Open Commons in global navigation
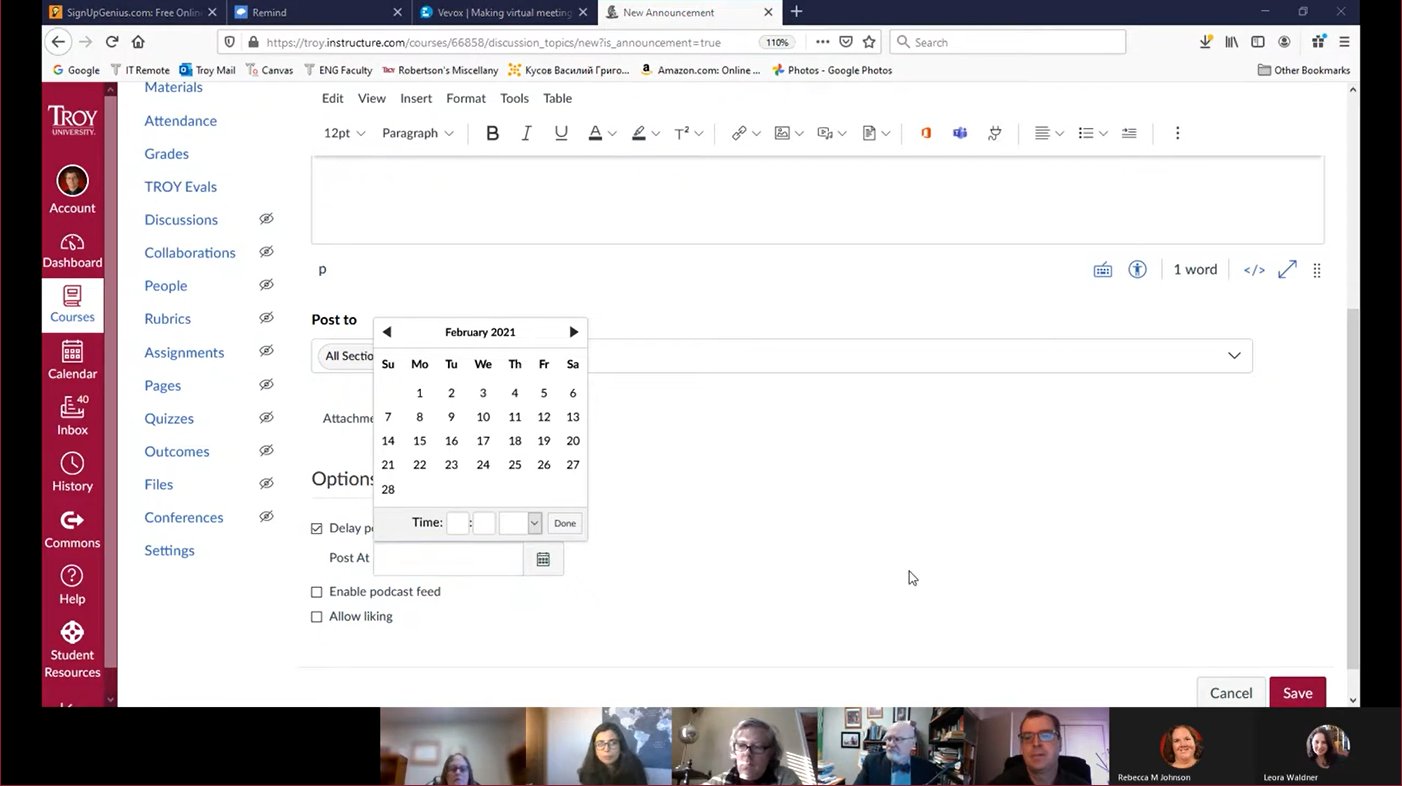This screenshot has width=1402, height=786. click(72, 530)
